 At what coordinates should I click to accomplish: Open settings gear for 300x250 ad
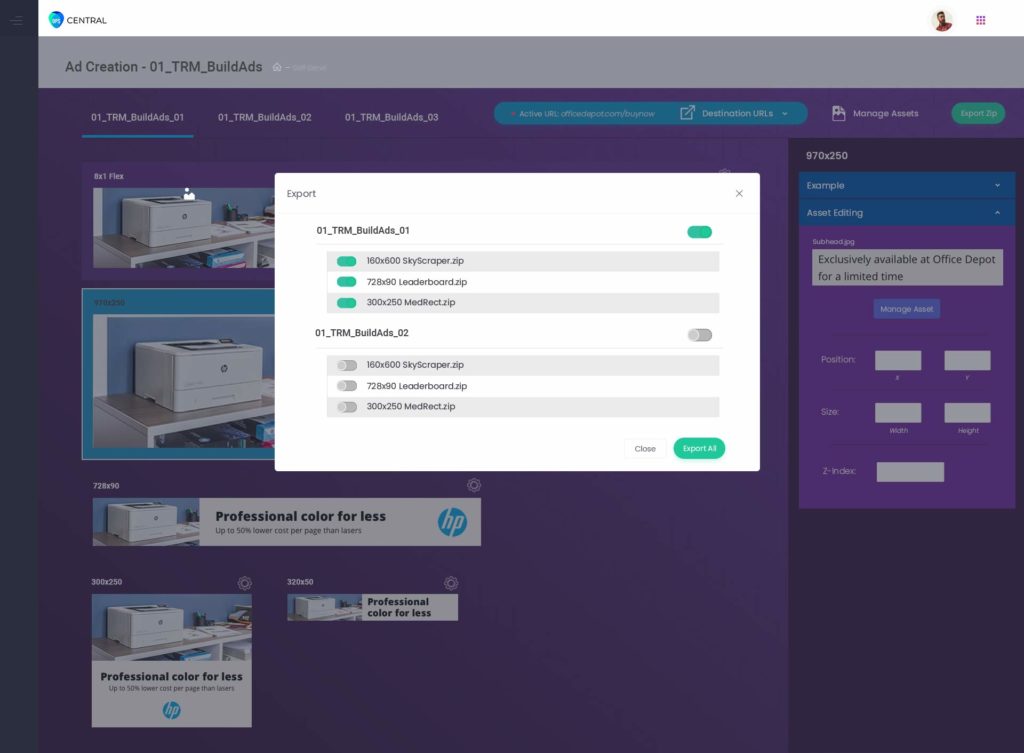(244, 582)
